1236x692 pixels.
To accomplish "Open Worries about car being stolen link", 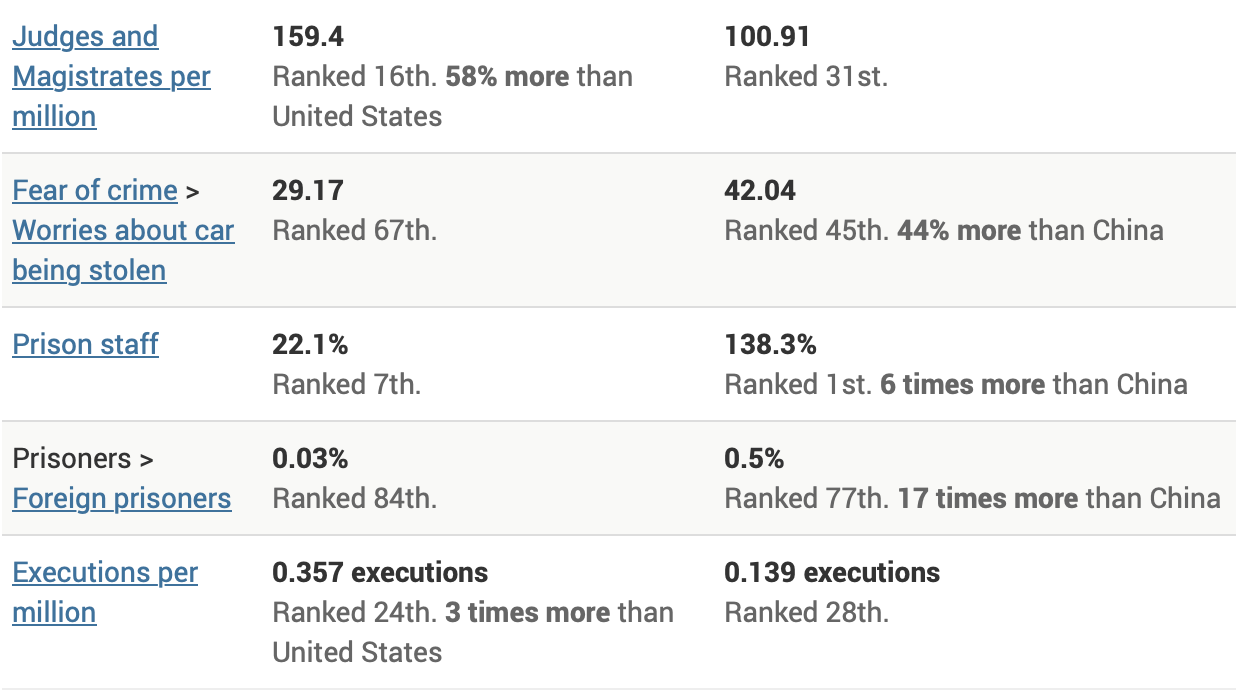I will [x=123, y=231].
